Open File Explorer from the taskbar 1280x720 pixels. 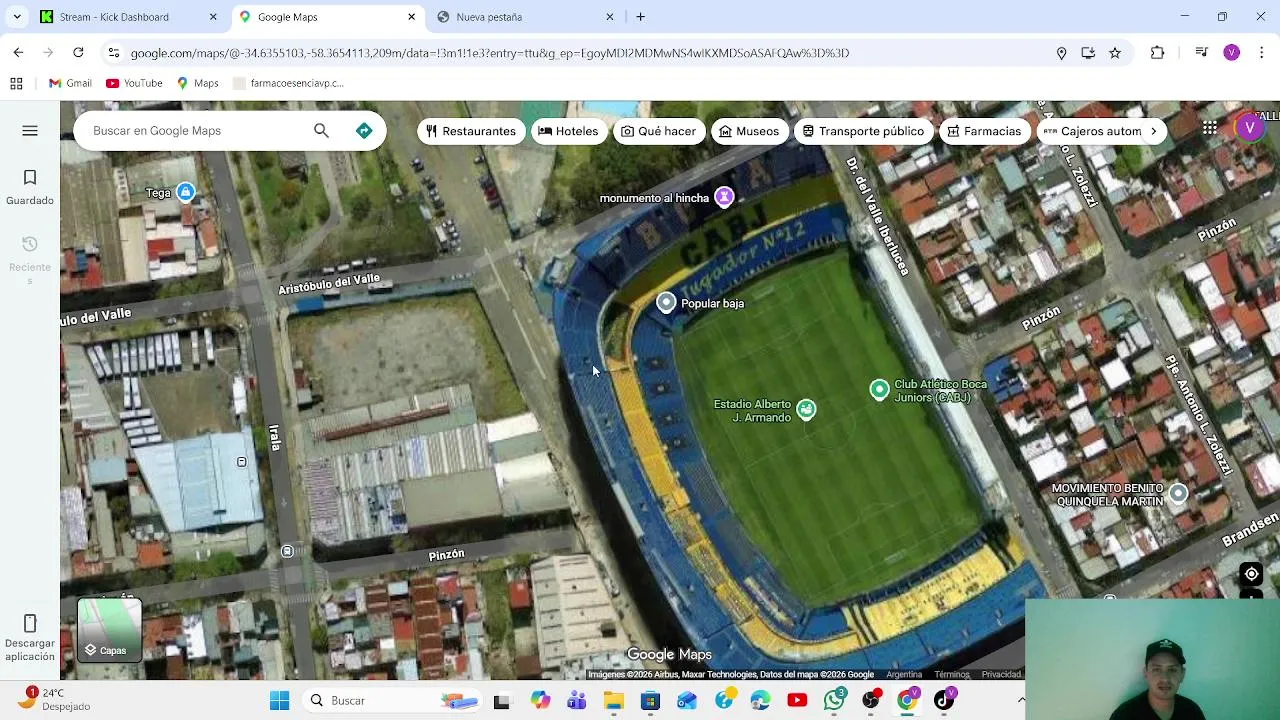(613, 700)
